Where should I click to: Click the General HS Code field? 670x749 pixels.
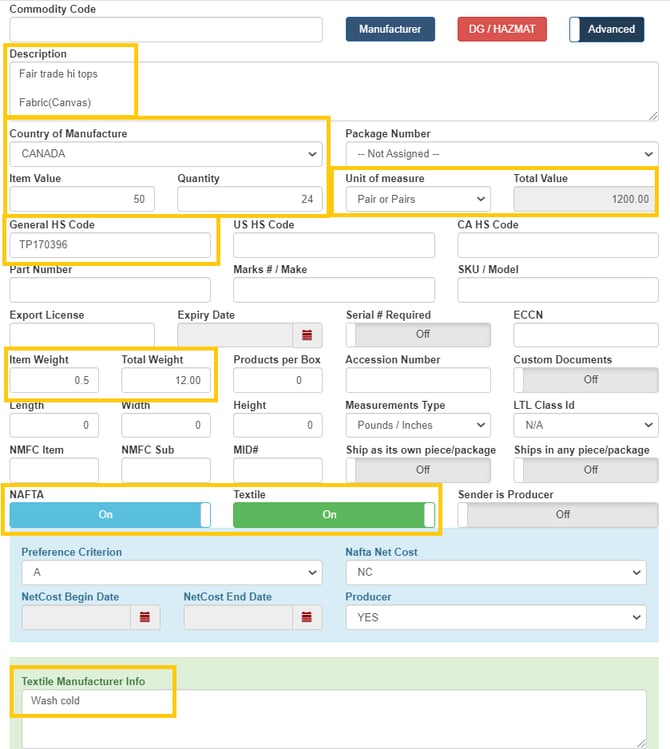click(x=110, y=244)
